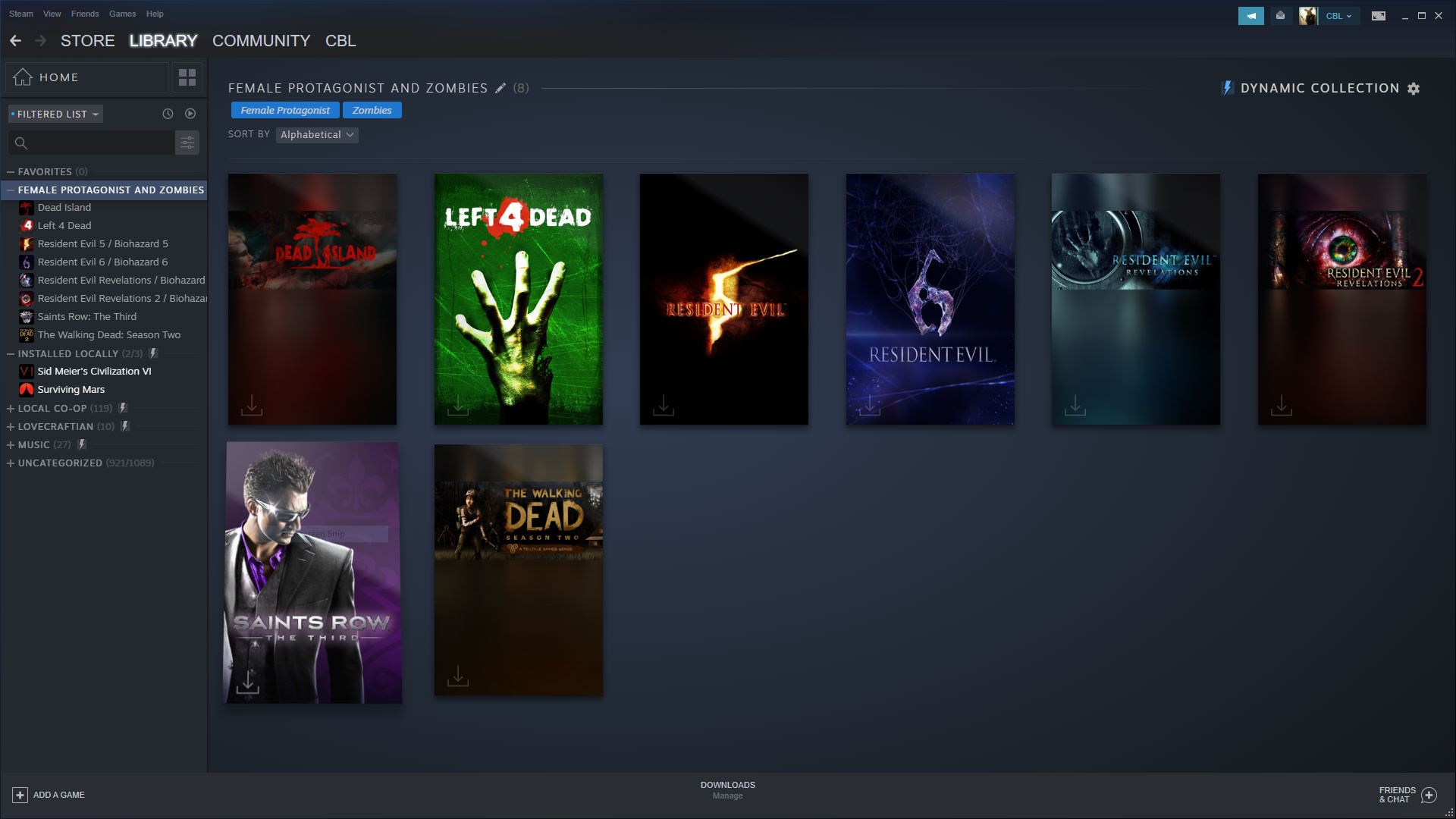
Task: Click the recent activity clock icon
Action: 168,114
